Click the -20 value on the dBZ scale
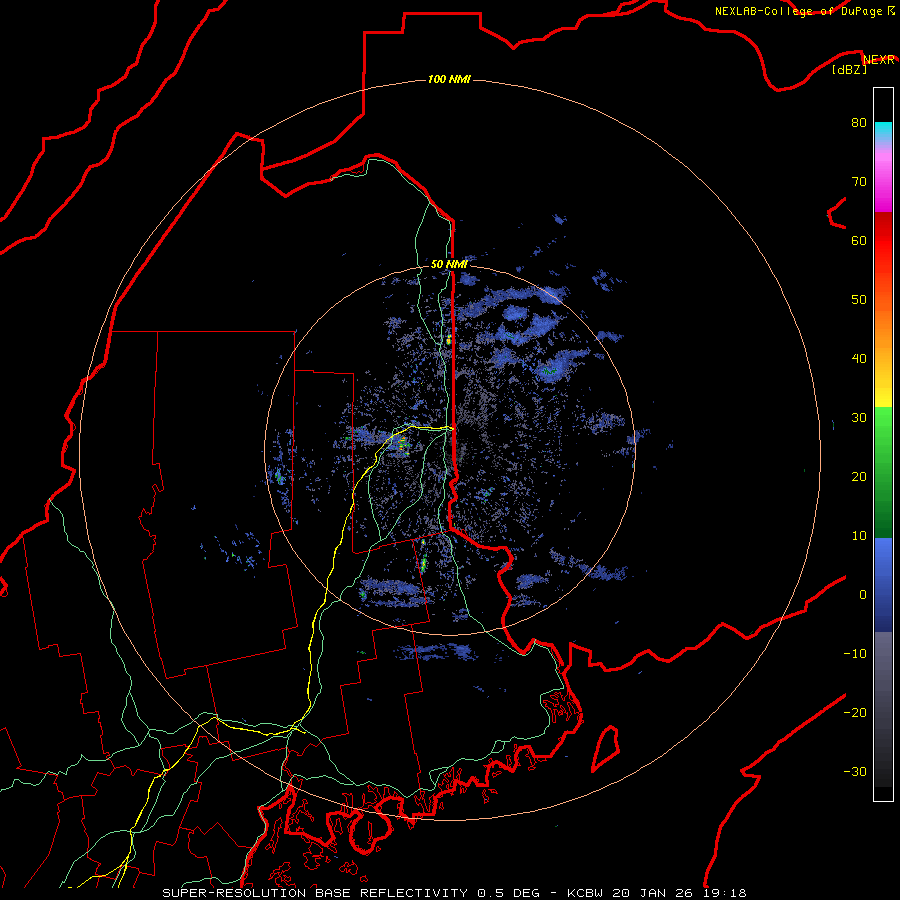This screenshot has height=900, width=900. (855, 713)
